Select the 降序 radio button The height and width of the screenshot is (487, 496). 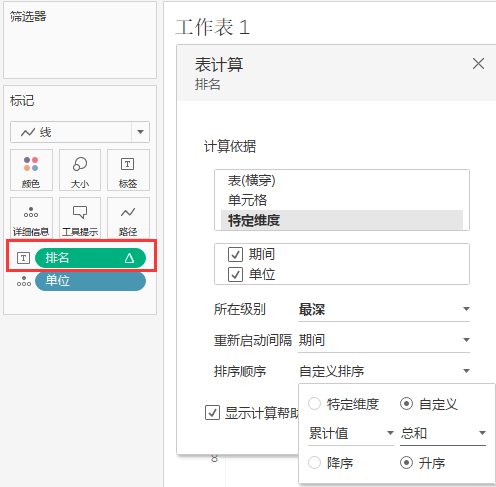[x=314, y=463]
